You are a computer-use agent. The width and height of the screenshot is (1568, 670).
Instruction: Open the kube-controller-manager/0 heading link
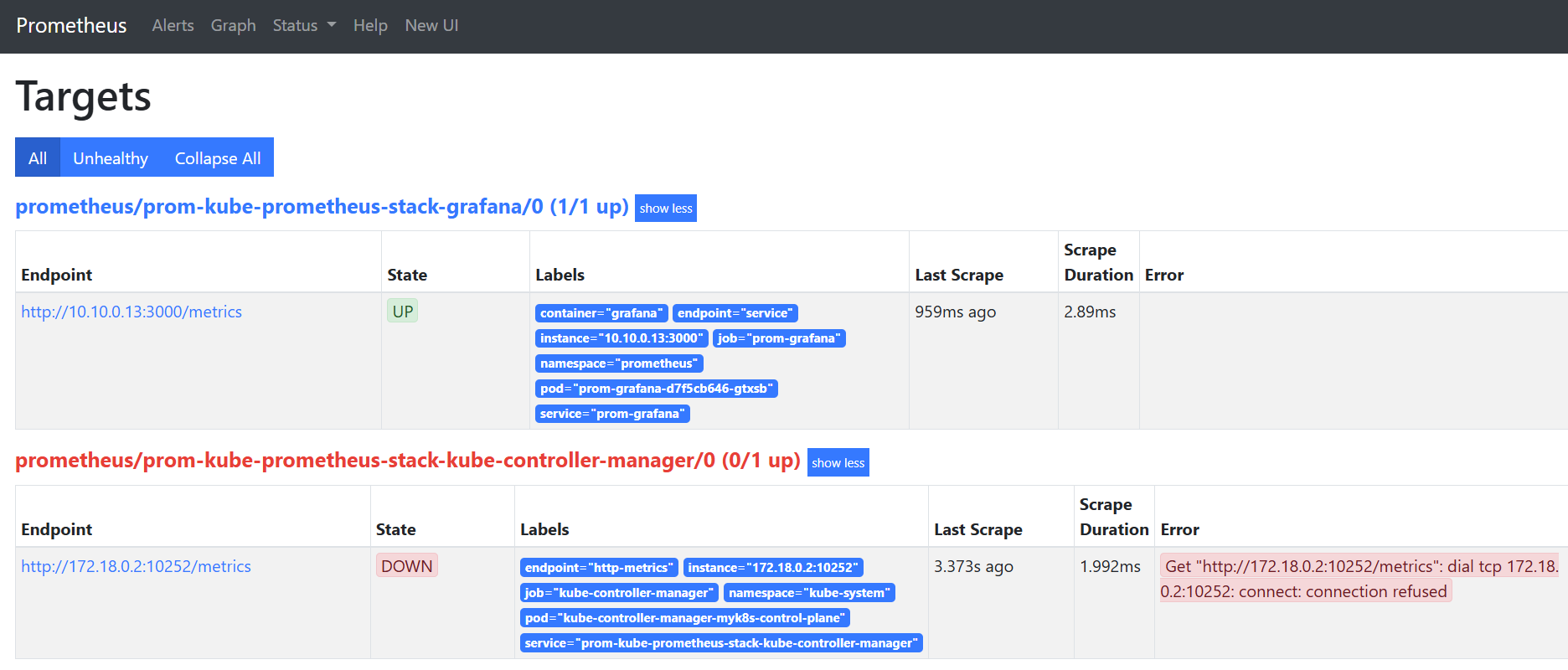point(408,461)
